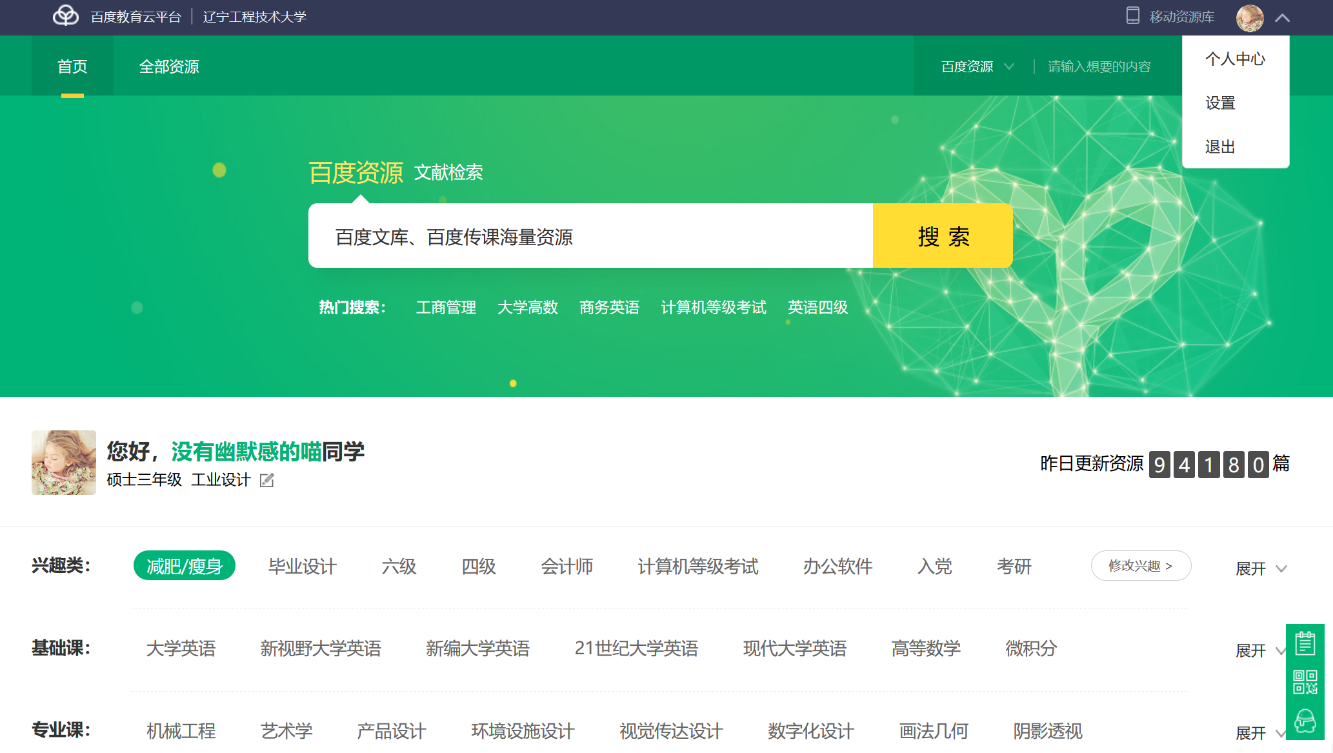
Task: Click the mobile resource library phone icon
Action: (x=1133, y=16)
